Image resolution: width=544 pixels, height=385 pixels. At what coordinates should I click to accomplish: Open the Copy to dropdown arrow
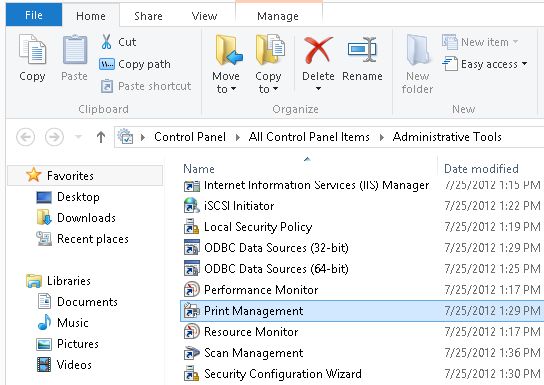(275, 89)
